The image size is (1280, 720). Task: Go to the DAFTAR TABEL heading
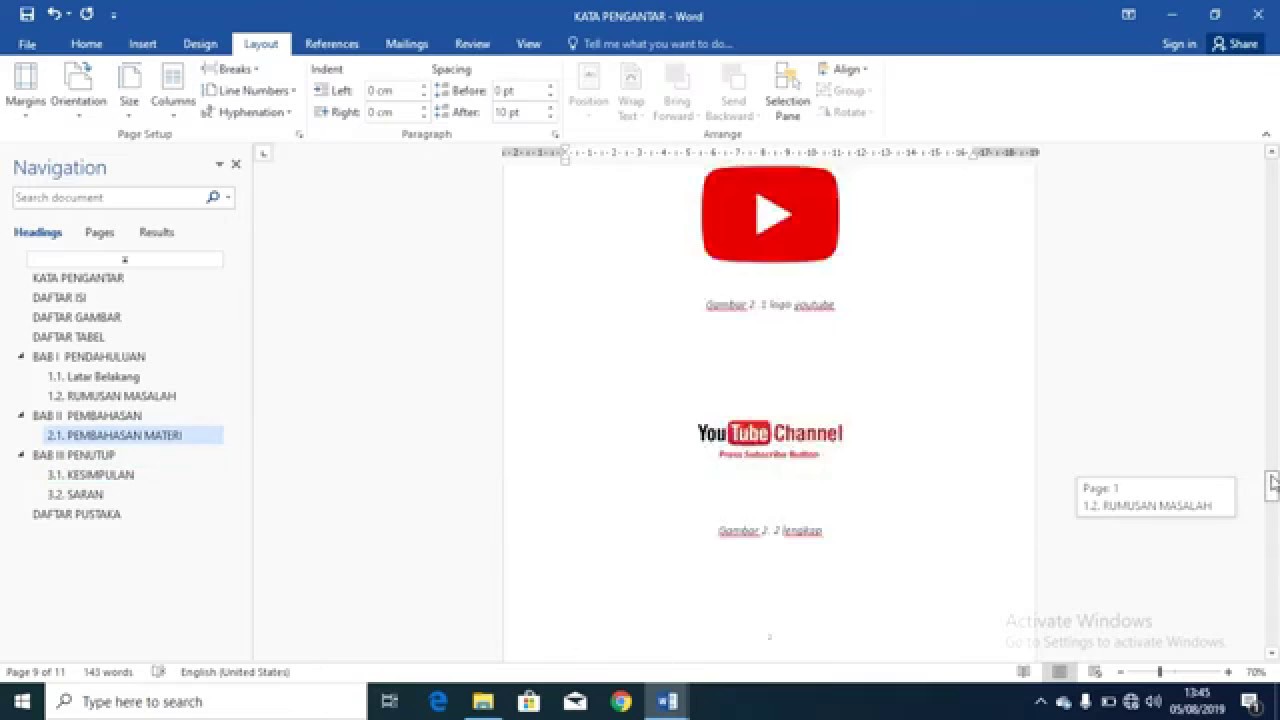68,337
